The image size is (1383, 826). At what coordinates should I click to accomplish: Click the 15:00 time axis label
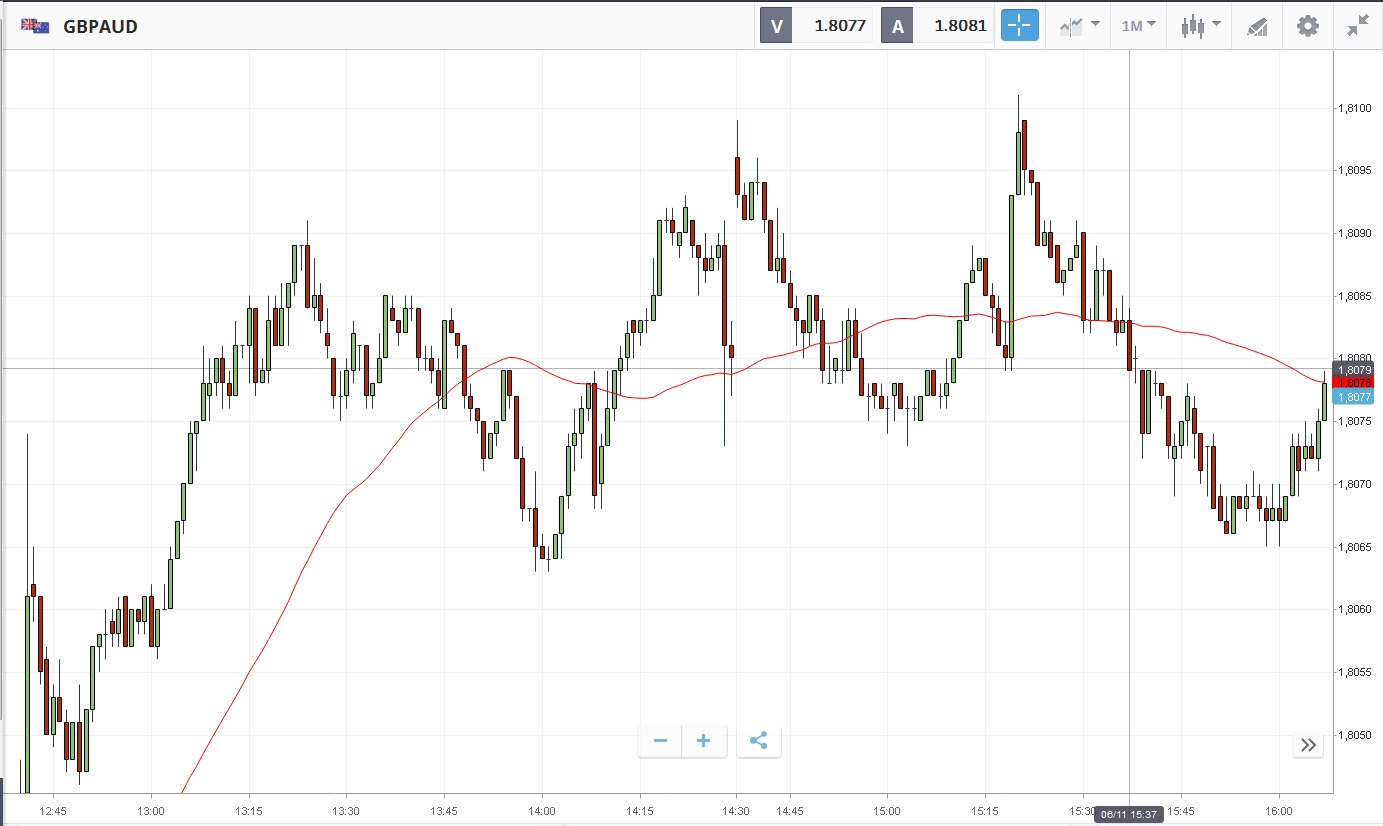[887, 811]
